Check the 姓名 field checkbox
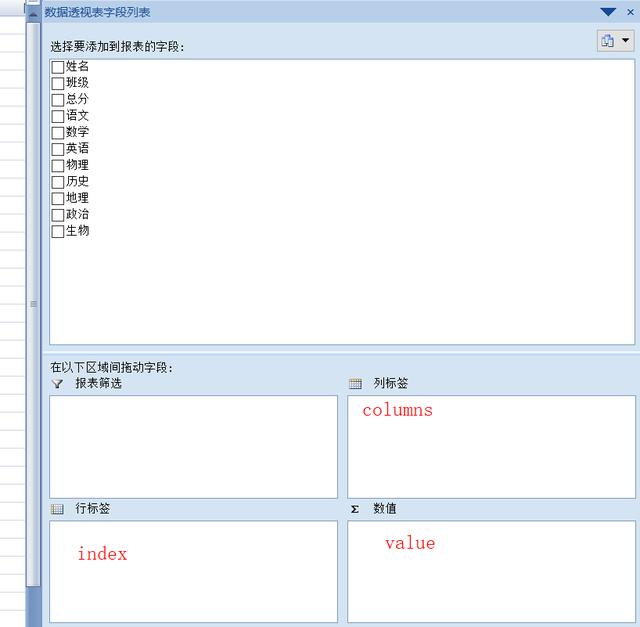The height and width of the screenshot is (627, 640). pos(58,67)
